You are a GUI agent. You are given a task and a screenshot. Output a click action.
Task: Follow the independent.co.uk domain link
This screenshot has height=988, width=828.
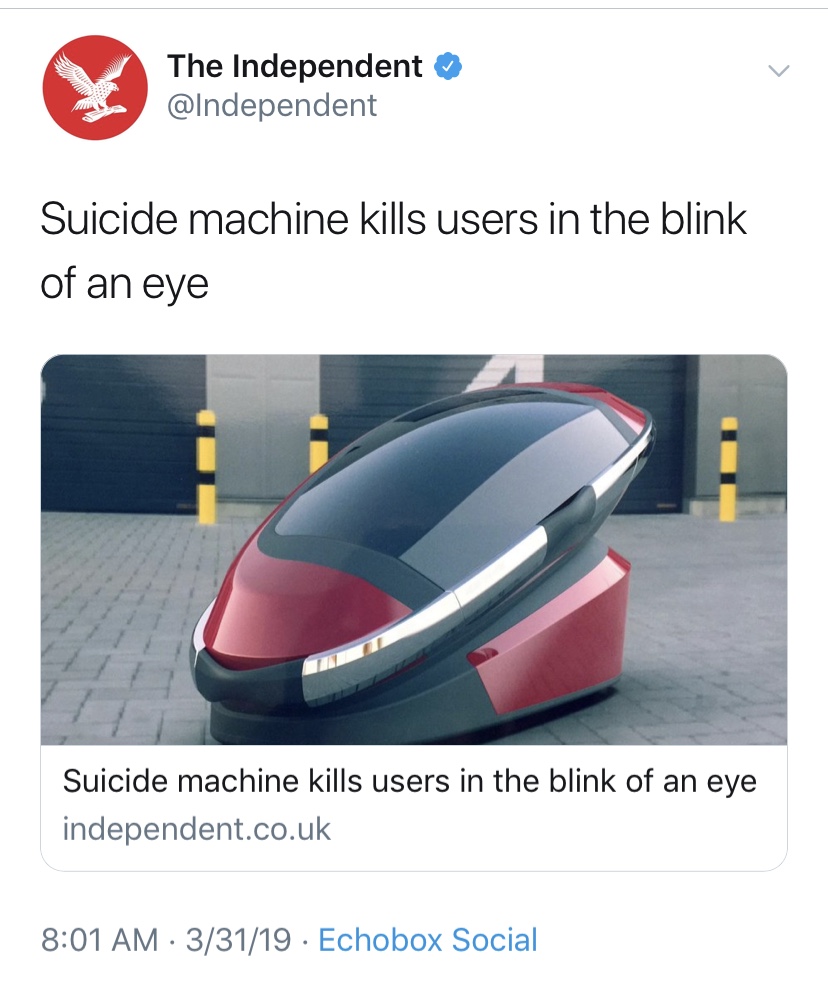196,829
